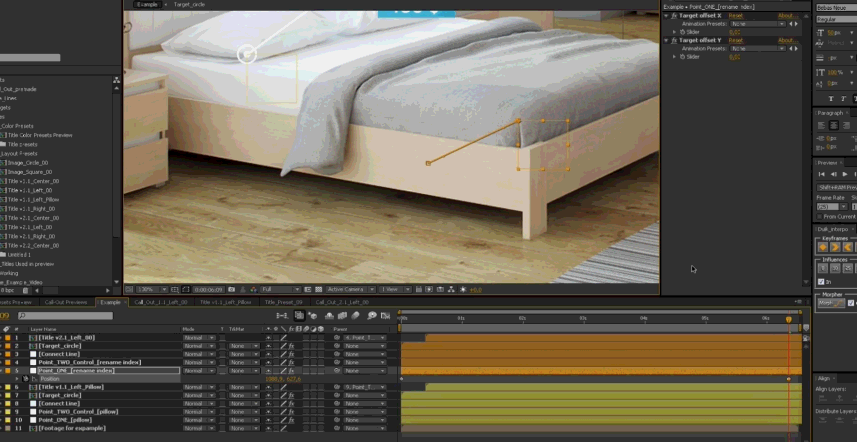Toggle the Position stopwatch on layer 5

tap(25, 379)
